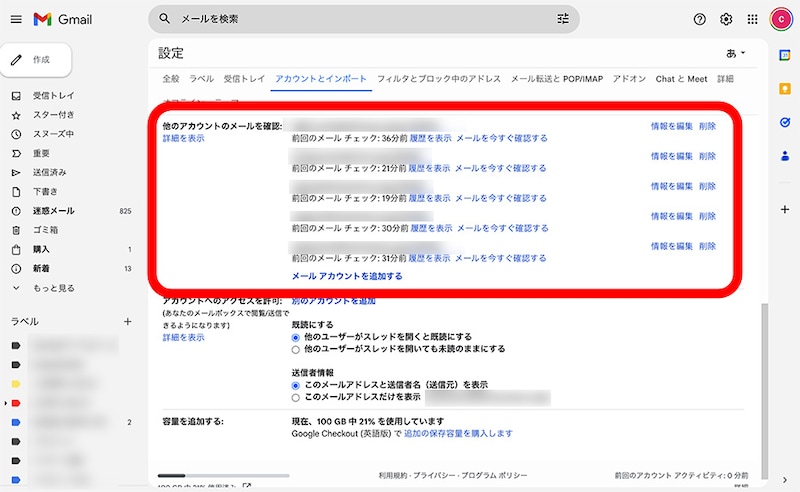Open the main menu hamburger icon
Viewport: 800px width, 492px height.
click(x=16, y=19)
